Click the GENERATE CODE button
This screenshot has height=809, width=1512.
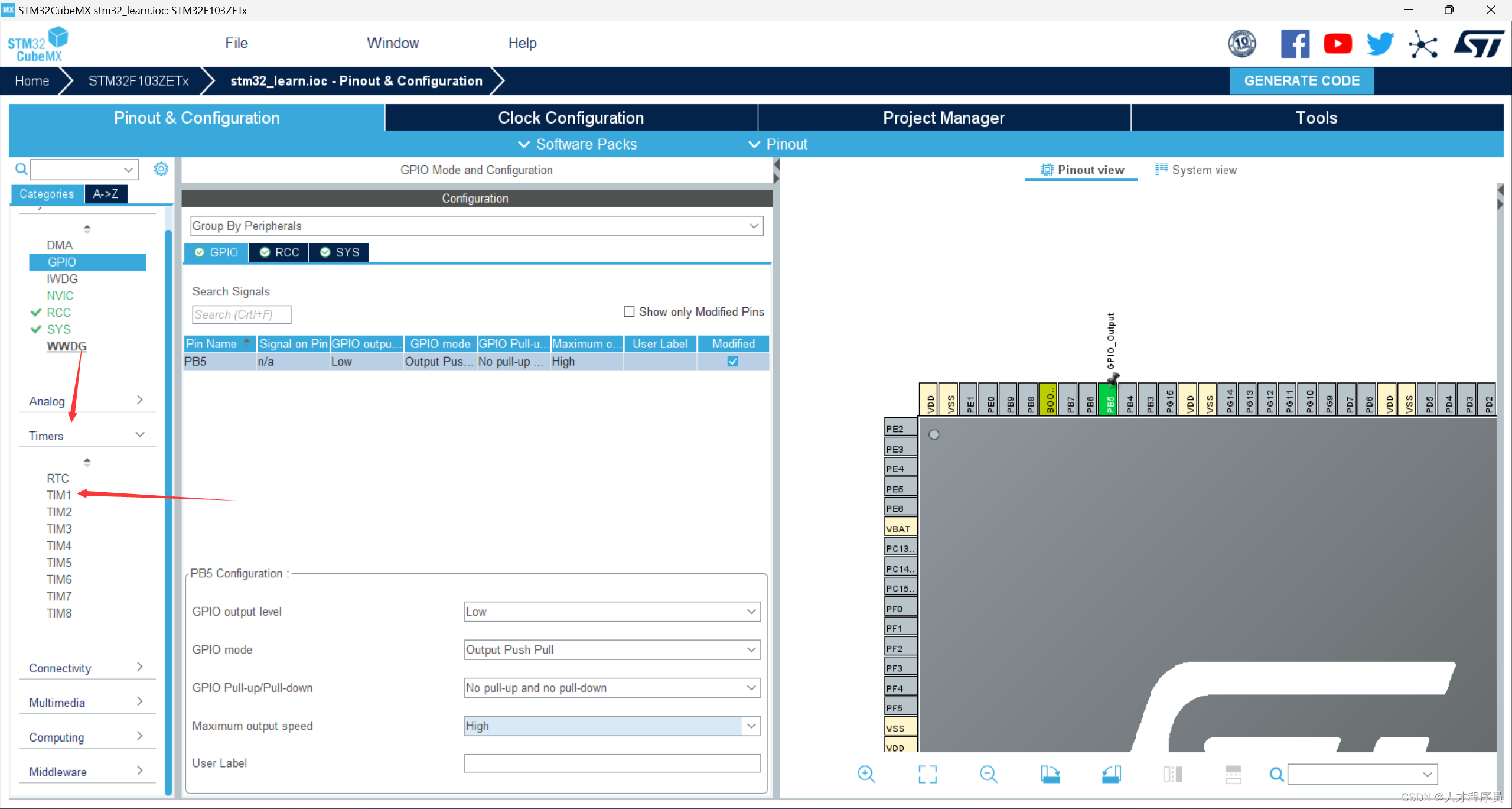click(1301, 81)
